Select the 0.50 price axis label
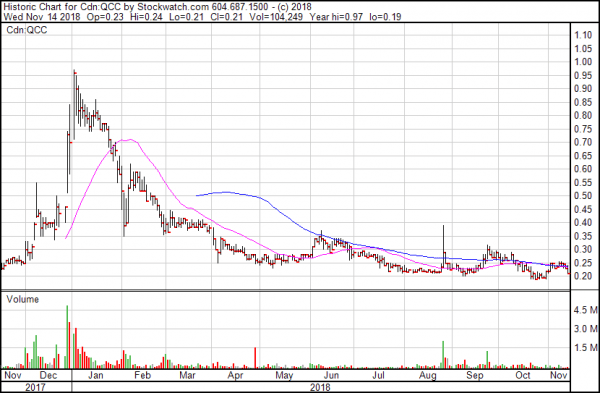Screen dimensions: 600x393 click(x=583, y=196)
